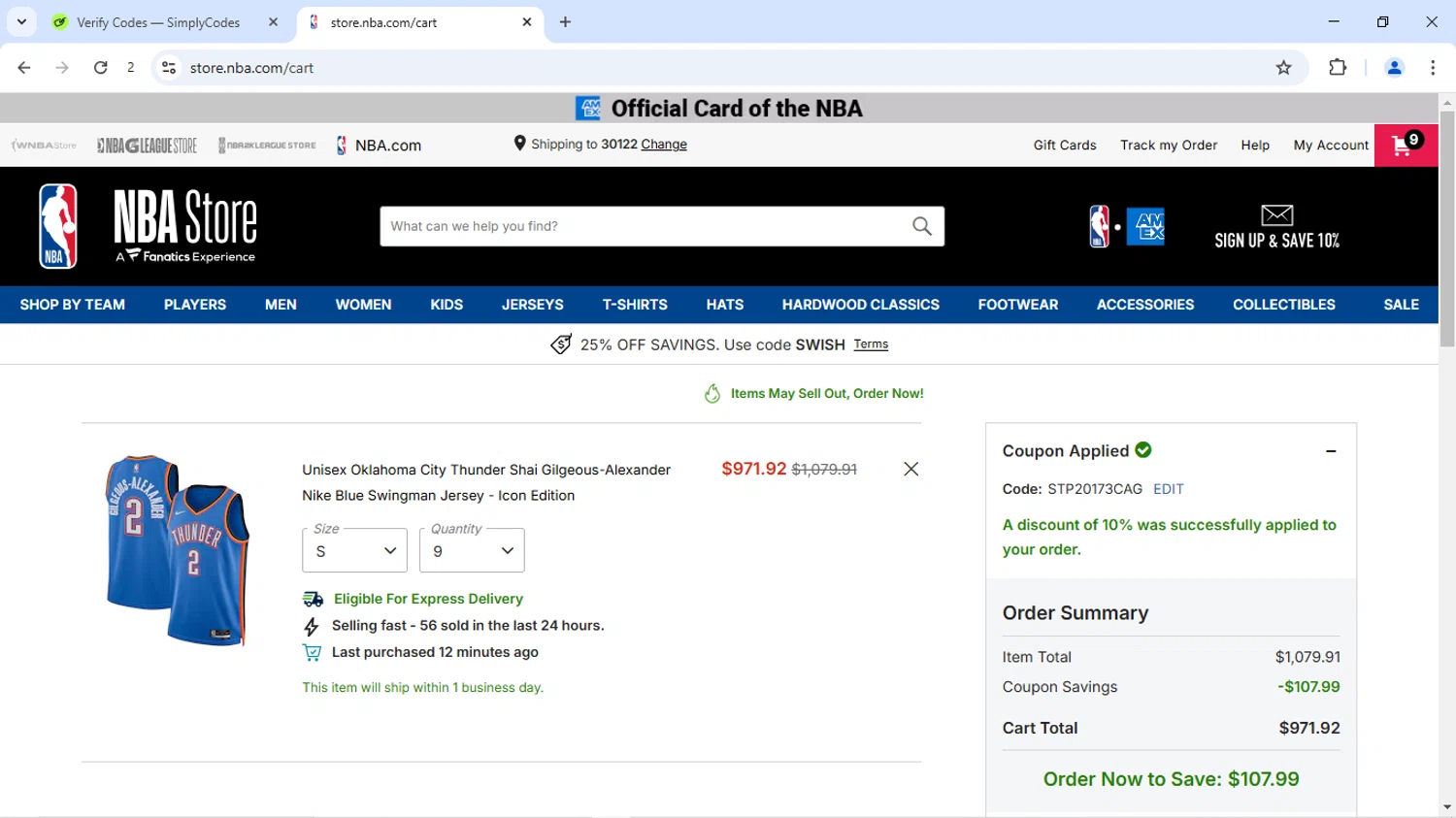
Task: Click the scrollbar down arrow
Action: coord(1447,807)
